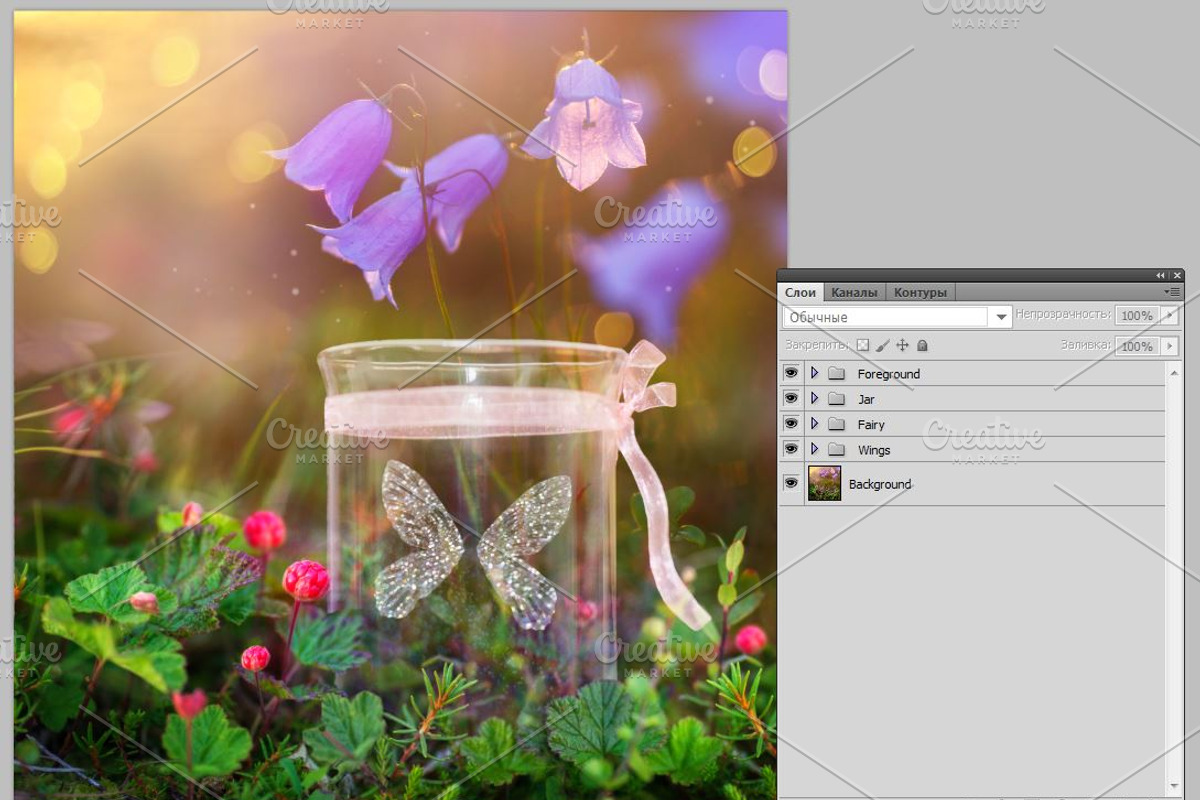
Task: Expand the Jar group triangle
Action: coord(814,398)
